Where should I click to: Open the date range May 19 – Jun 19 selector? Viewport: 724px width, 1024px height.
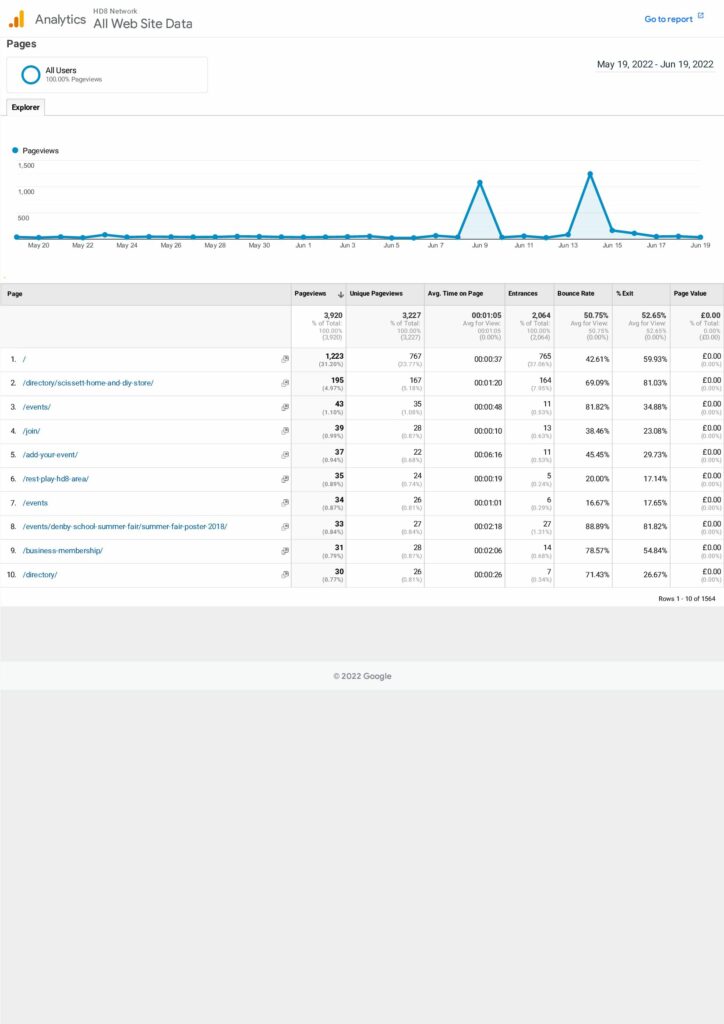(655, 65)
